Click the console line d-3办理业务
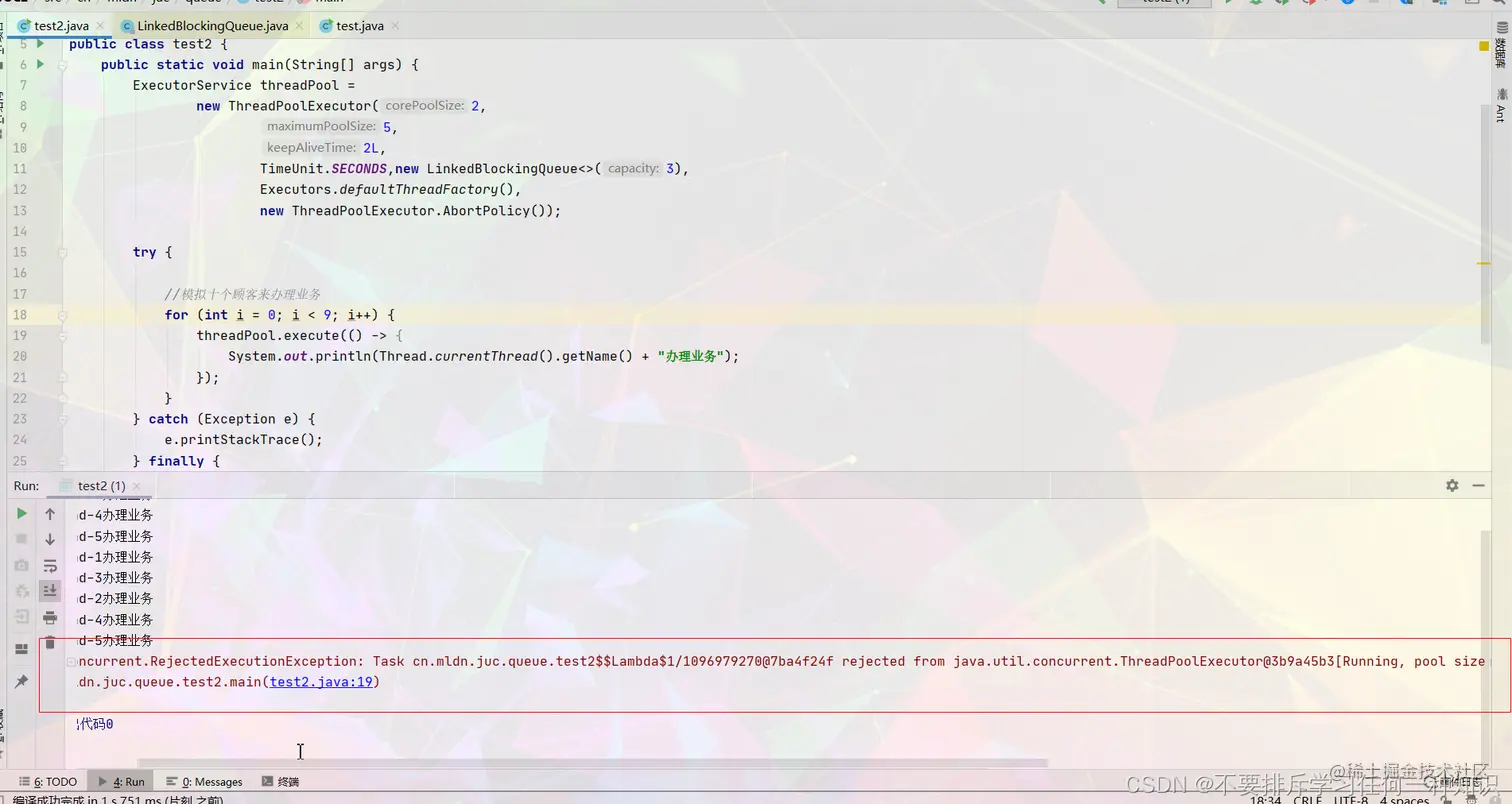 pos(116,578)
